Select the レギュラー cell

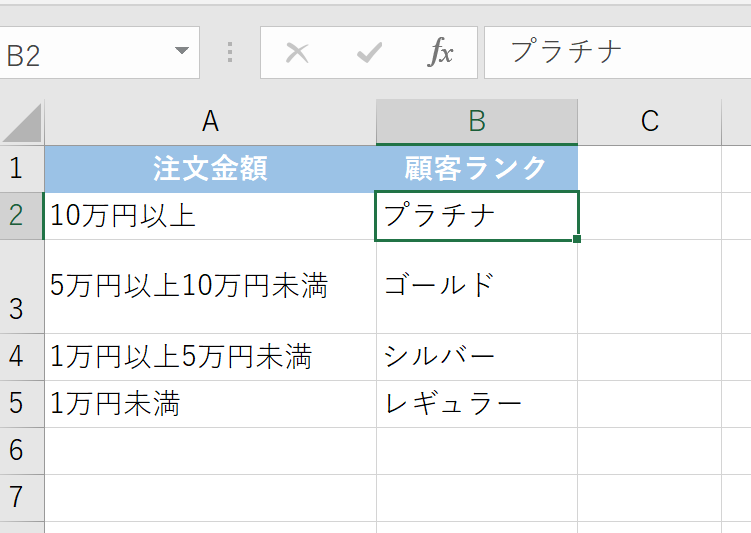(x=477, y=404)
